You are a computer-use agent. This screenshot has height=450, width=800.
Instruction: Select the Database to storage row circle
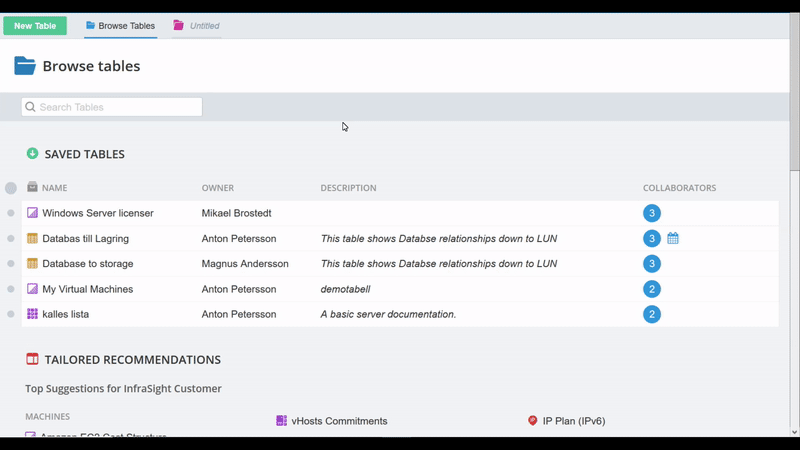pos(11,264)
